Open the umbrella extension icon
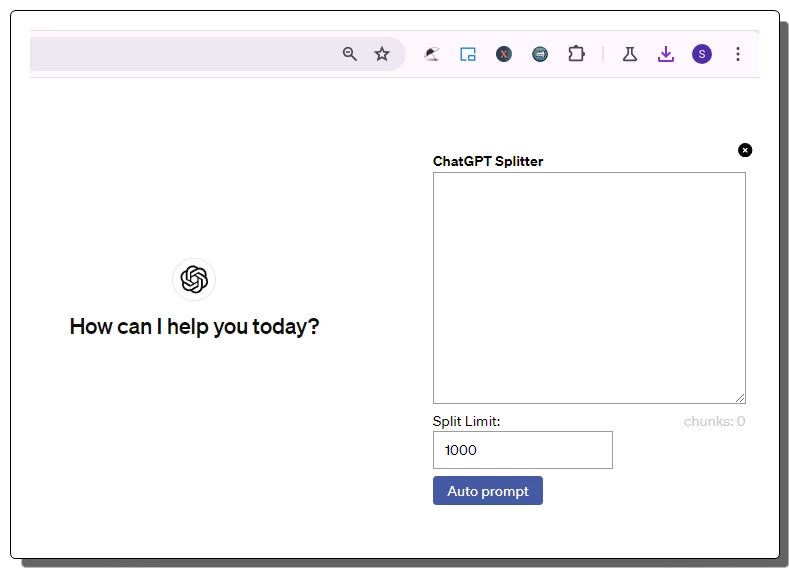Viewport: 789px width, 568px height. pos(431,54)
